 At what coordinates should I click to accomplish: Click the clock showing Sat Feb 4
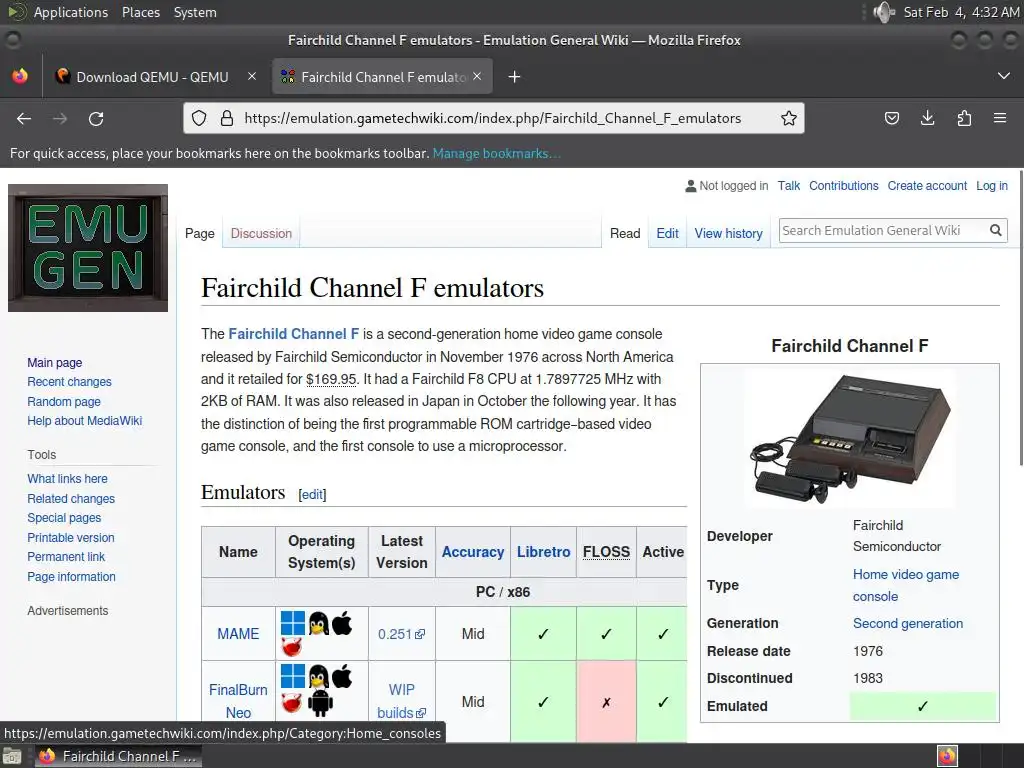point(961,12)
